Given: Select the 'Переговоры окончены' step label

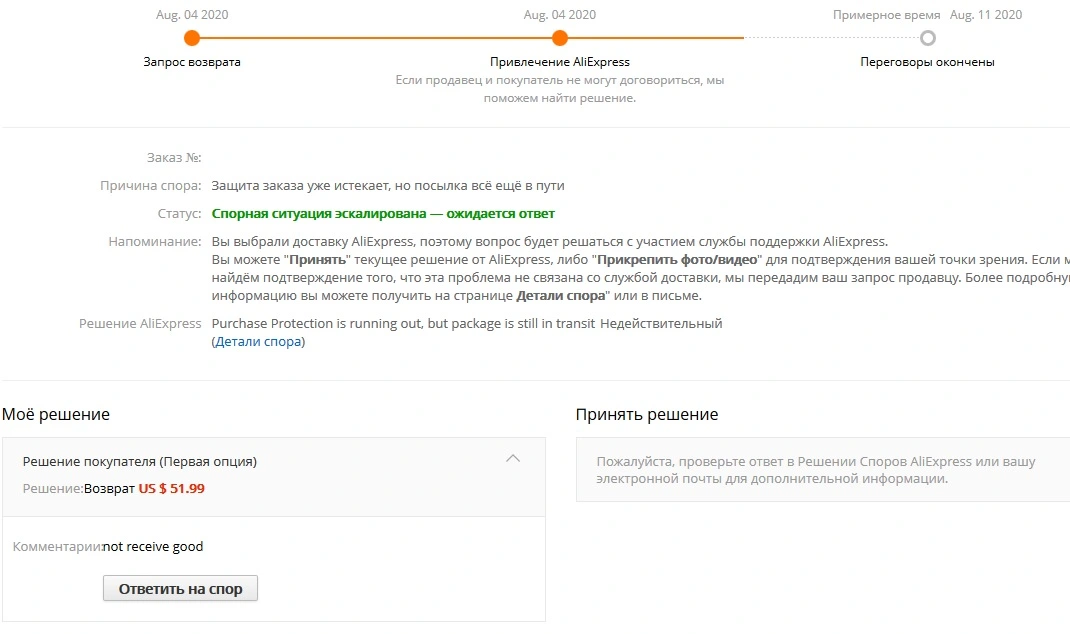Looking at the screenshot, I should (x=927, y=62).
